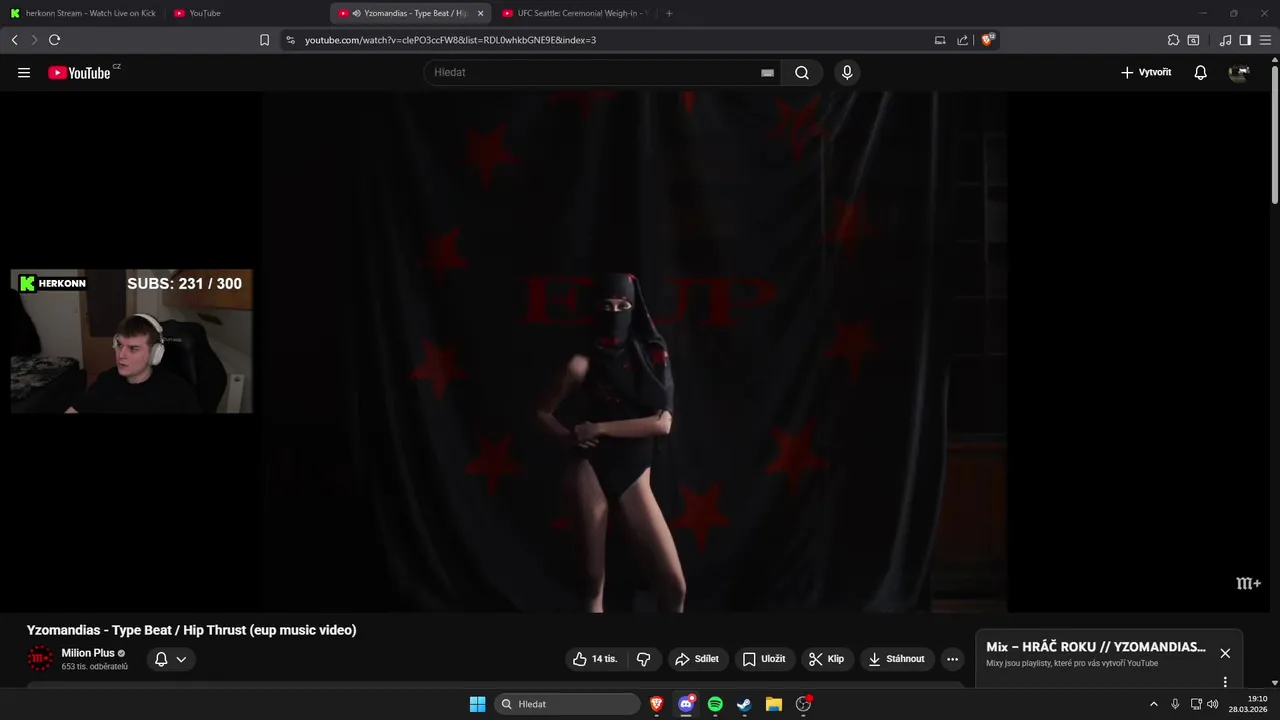This screenshot has width=1280, height=720.
Task: Open the network icon in system tray
Action: (1196, 704)
